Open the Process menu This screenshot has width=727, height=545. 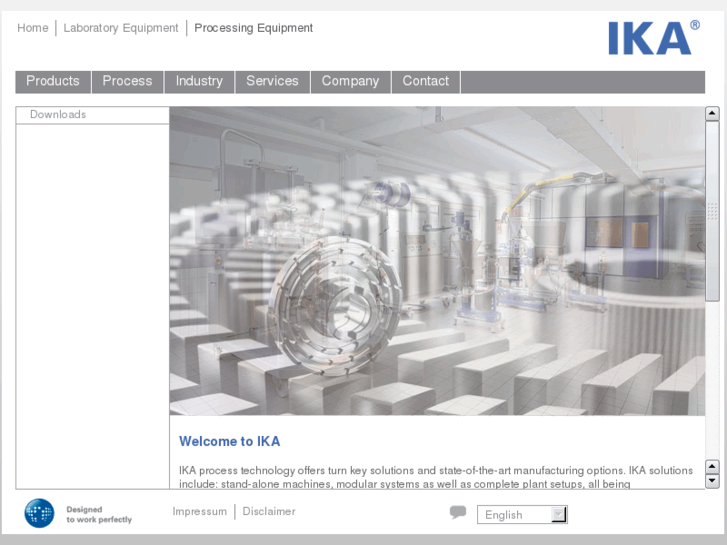pyautogui.click(x=128, y=82)
